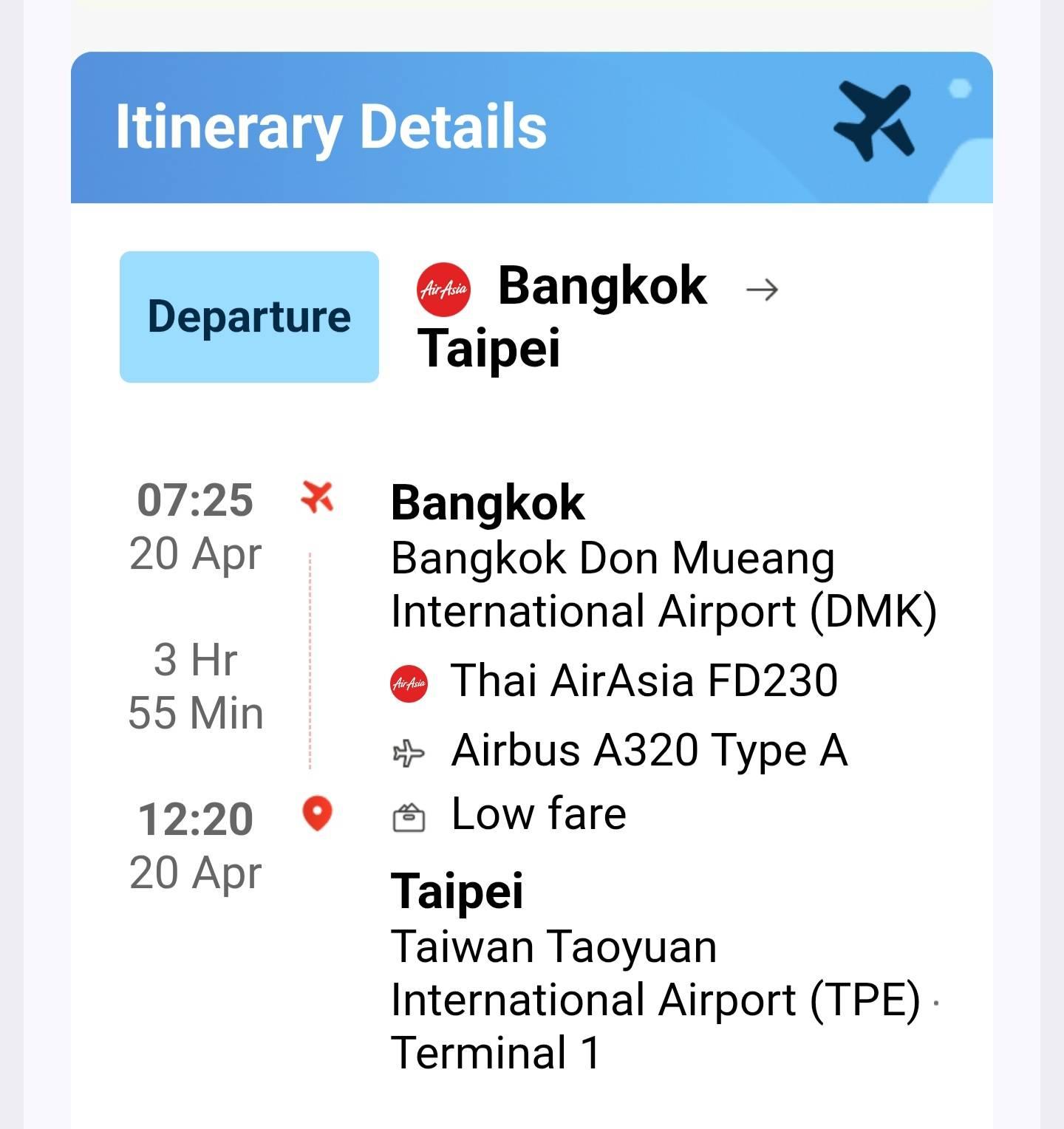1064x1129 pixels.
Task: Tap the Low fare label
Action: pos(539,814)
